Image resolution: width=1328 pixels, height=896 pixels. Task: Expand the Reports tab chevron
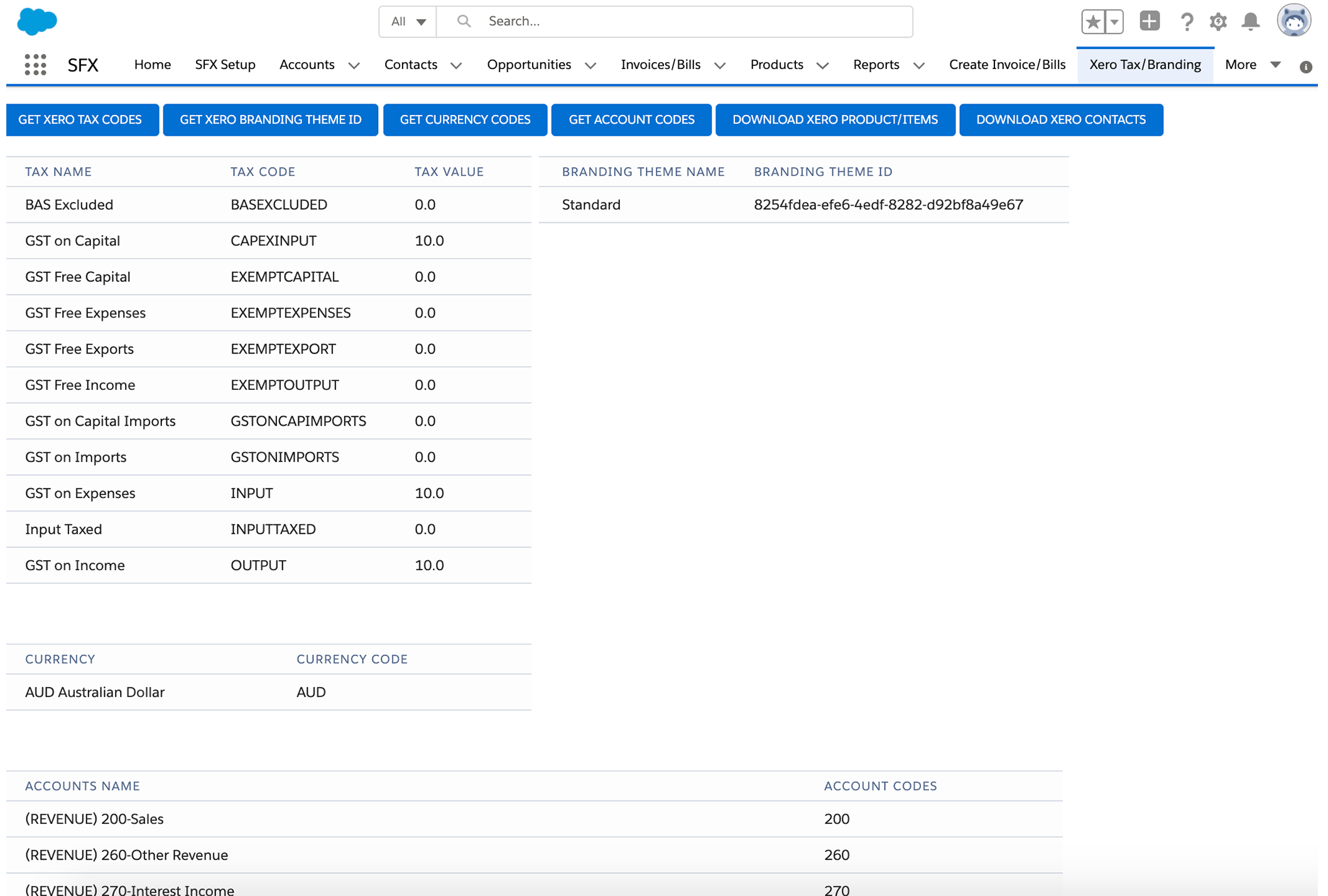click(919, 65)
